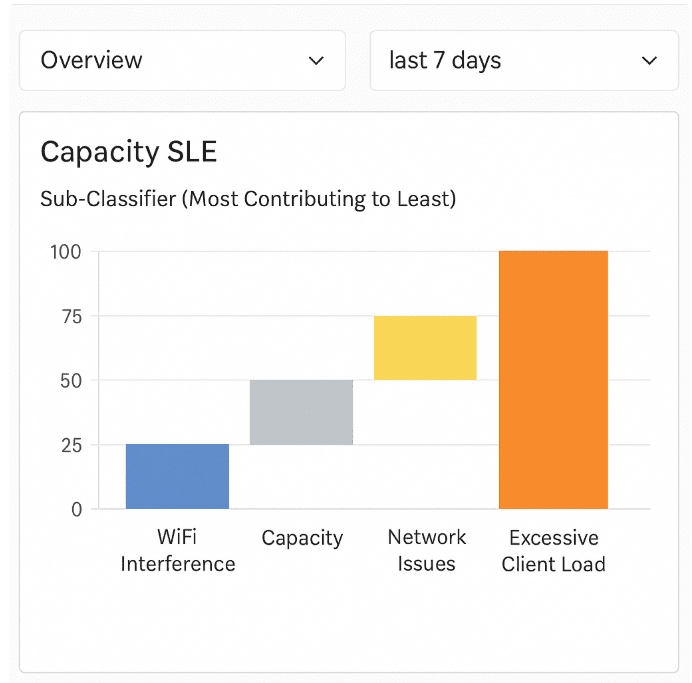Click the 25 value on the y-axis
The height and width of the screenshot is (683, 692).
point(69,445)
